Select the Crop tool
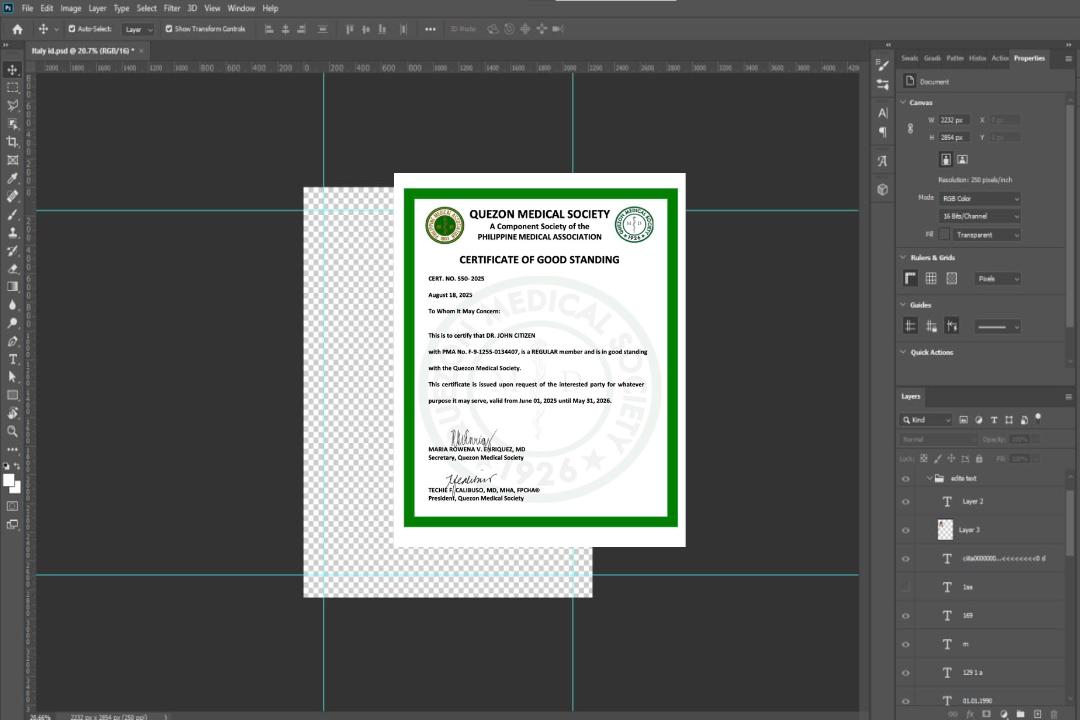Image resolution: width=1080 pixels, height=720 pixels. (12, 142)
